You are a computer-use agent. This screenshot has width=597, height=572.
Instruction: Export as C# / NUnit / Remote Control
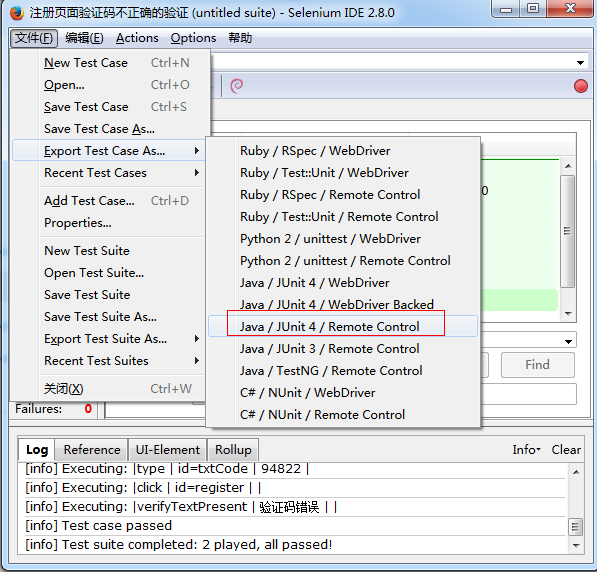click(343, 415)
